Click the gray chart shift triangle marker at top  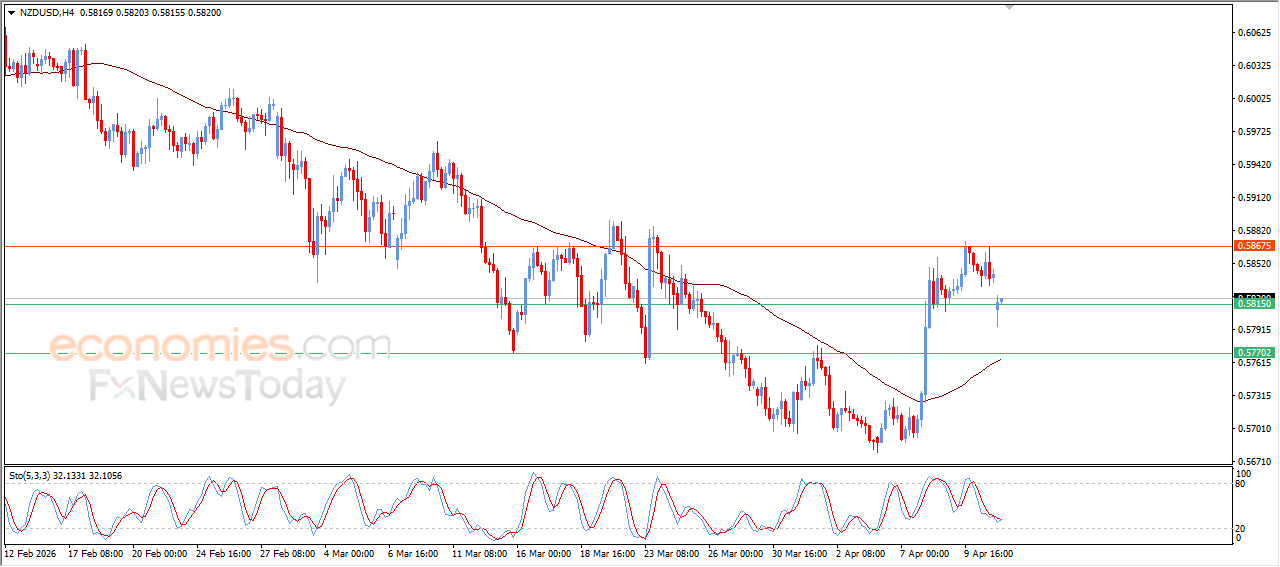[x=1010, y=7]
